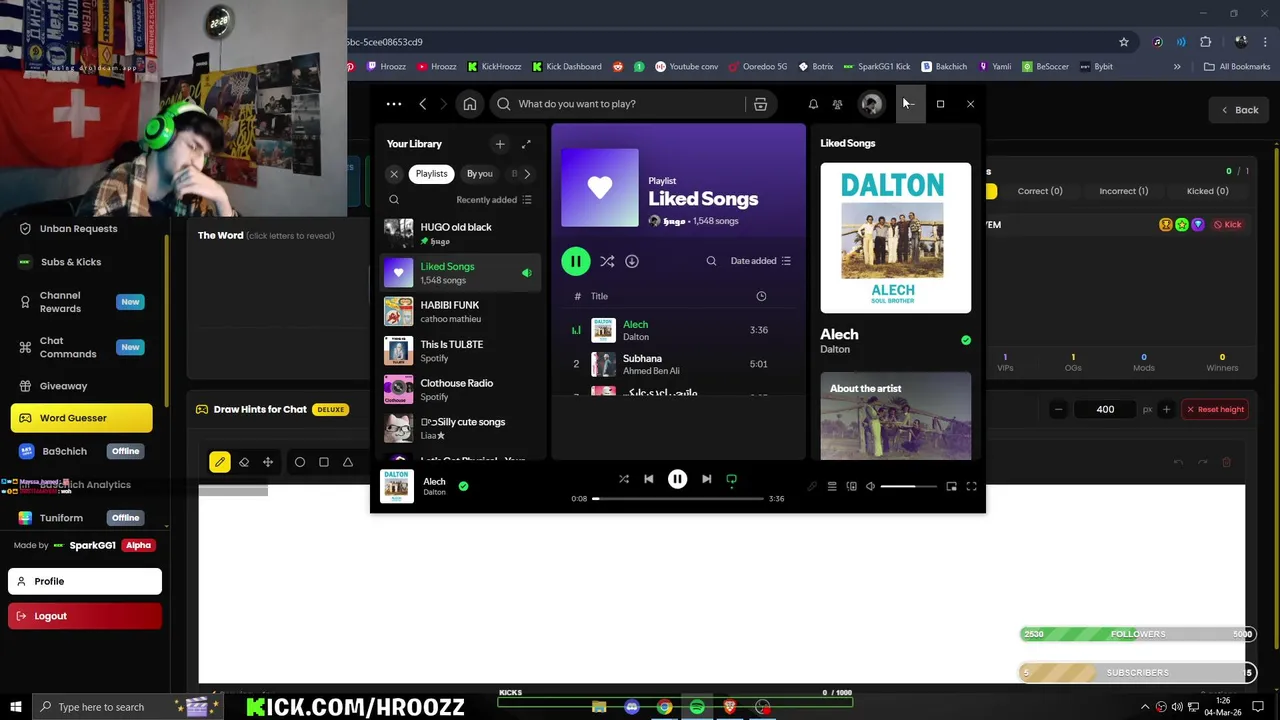Seek on the song progress bar

coord(679,498)
